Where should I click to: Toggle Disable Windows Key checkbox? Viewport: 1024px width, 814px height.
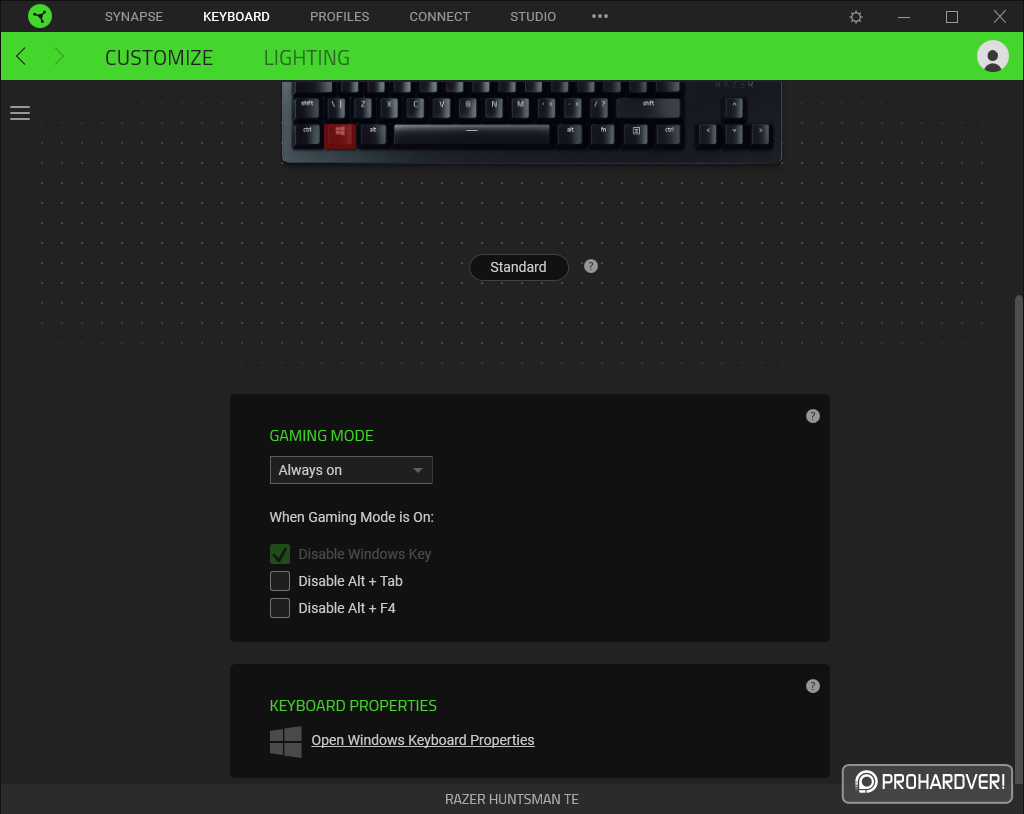point(280,554)
